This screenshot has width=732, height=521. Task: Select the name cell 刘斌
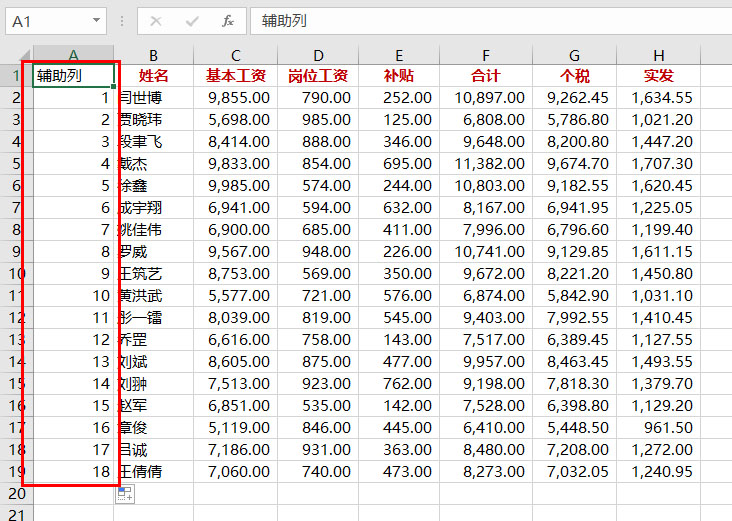(154, 361)
